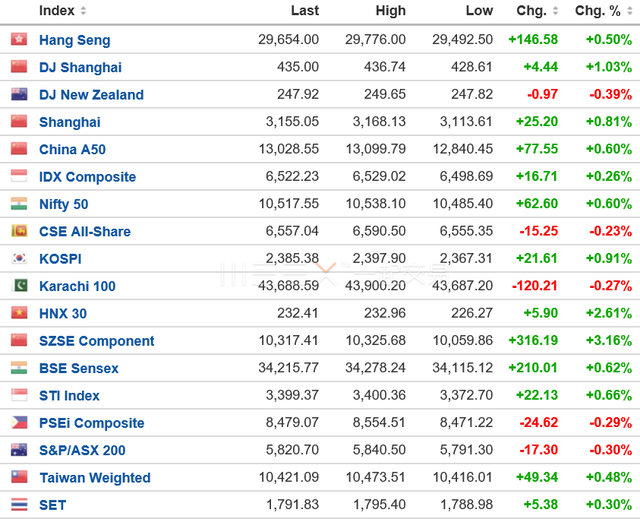Open the Nifty 50 link
640x519 pixels.
point(64,204)
